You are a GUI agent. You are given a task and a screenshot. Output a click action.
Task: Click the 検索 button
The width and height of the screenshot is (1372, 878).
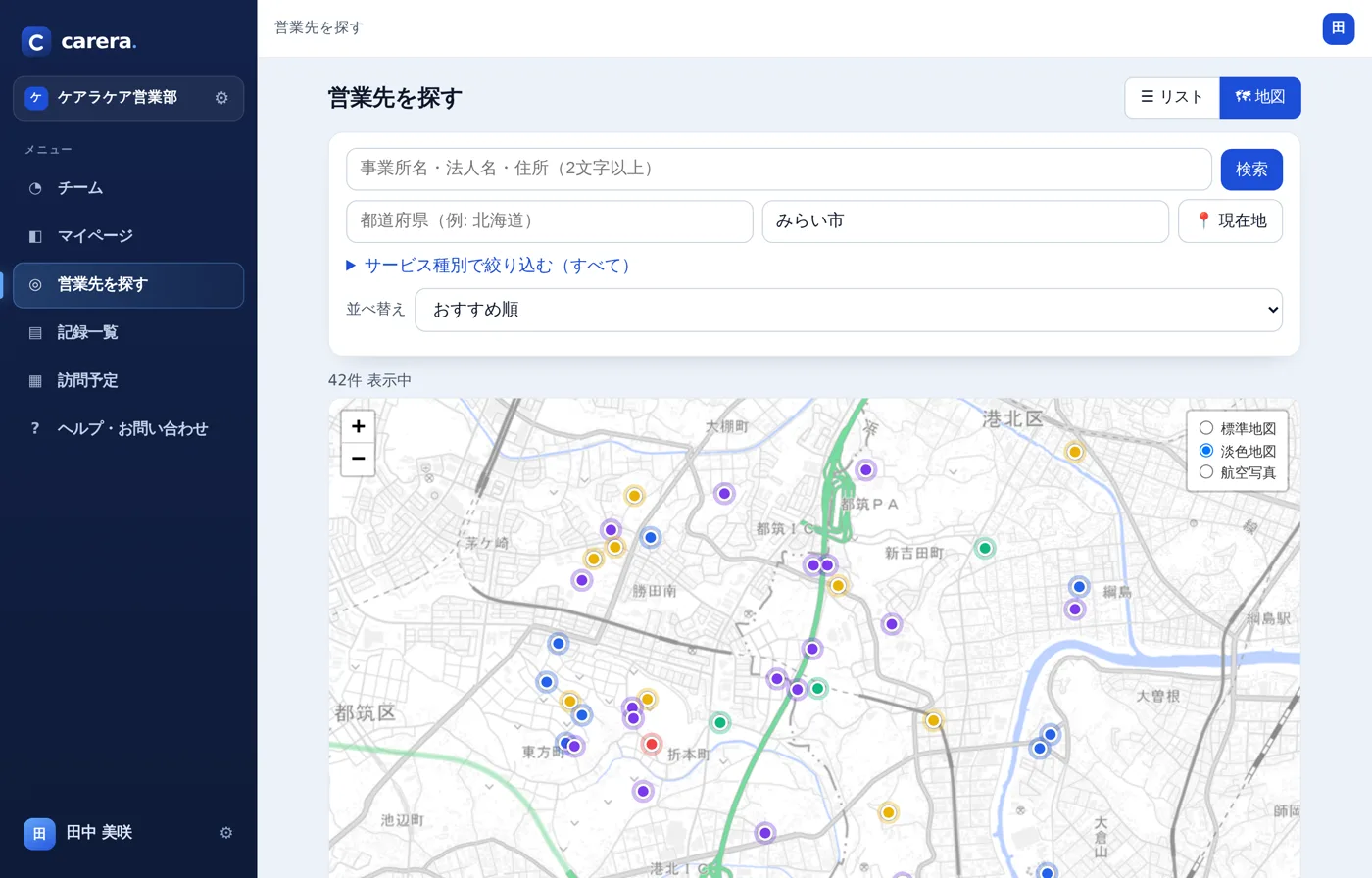[x=1251, y=170]
